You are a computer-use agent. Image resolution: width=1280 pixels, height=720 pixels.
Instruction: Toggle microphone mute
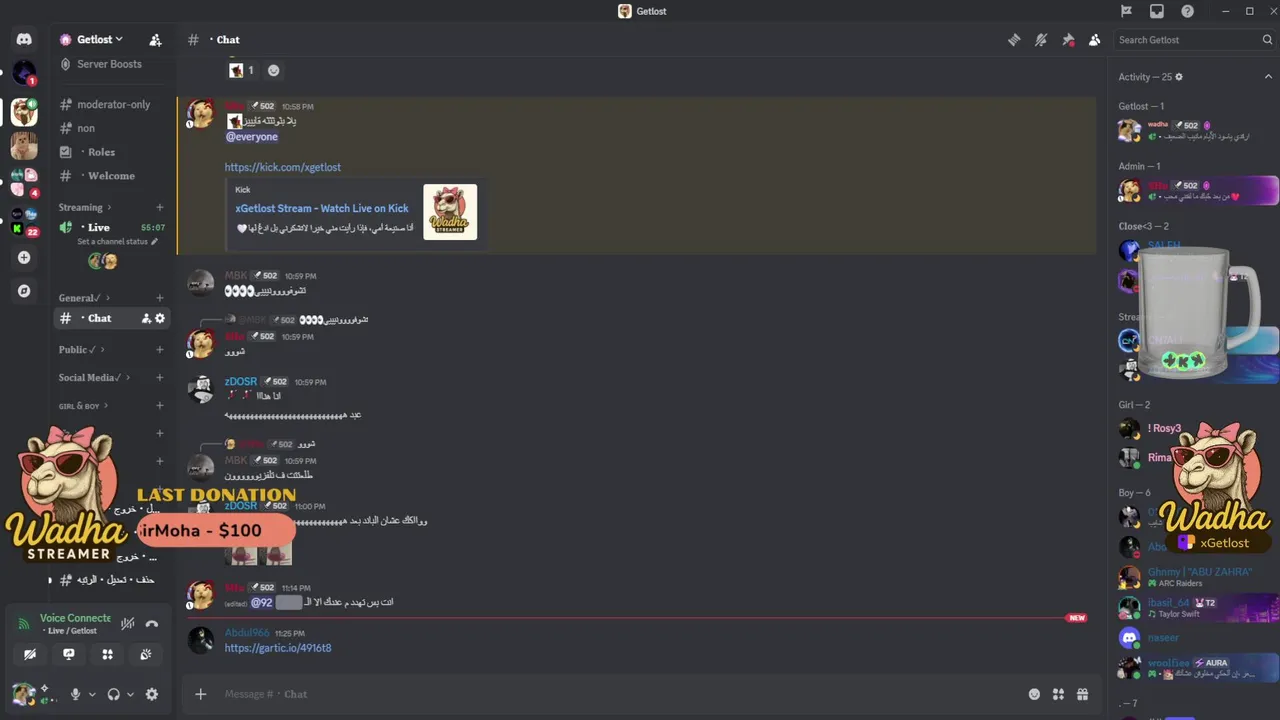point(75,694)
